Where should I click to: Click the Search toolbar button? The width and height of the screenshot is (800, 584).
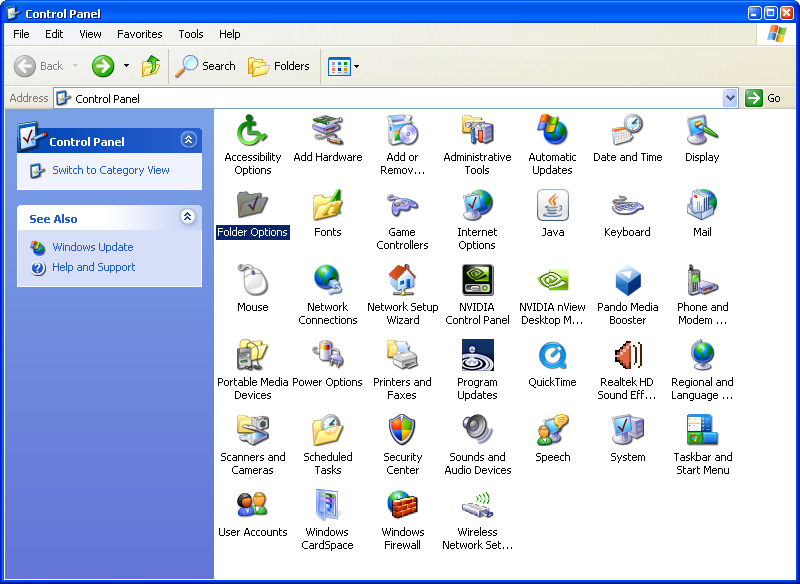pyautogui.click(x=205, y=66)
